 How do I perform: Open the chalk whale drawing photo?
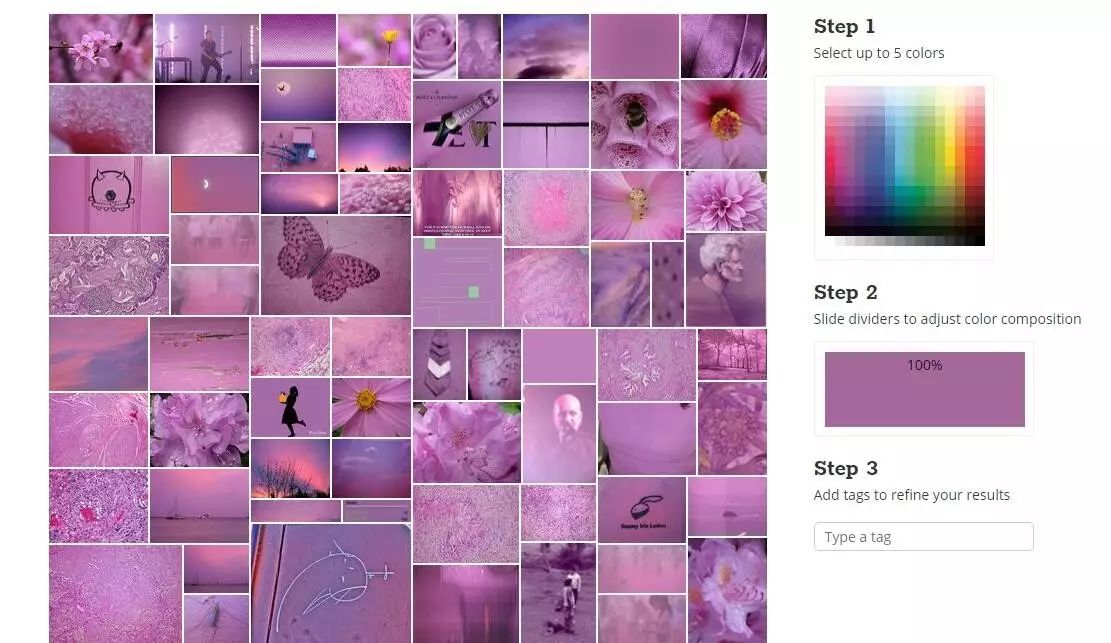click(x=331, y=583)
